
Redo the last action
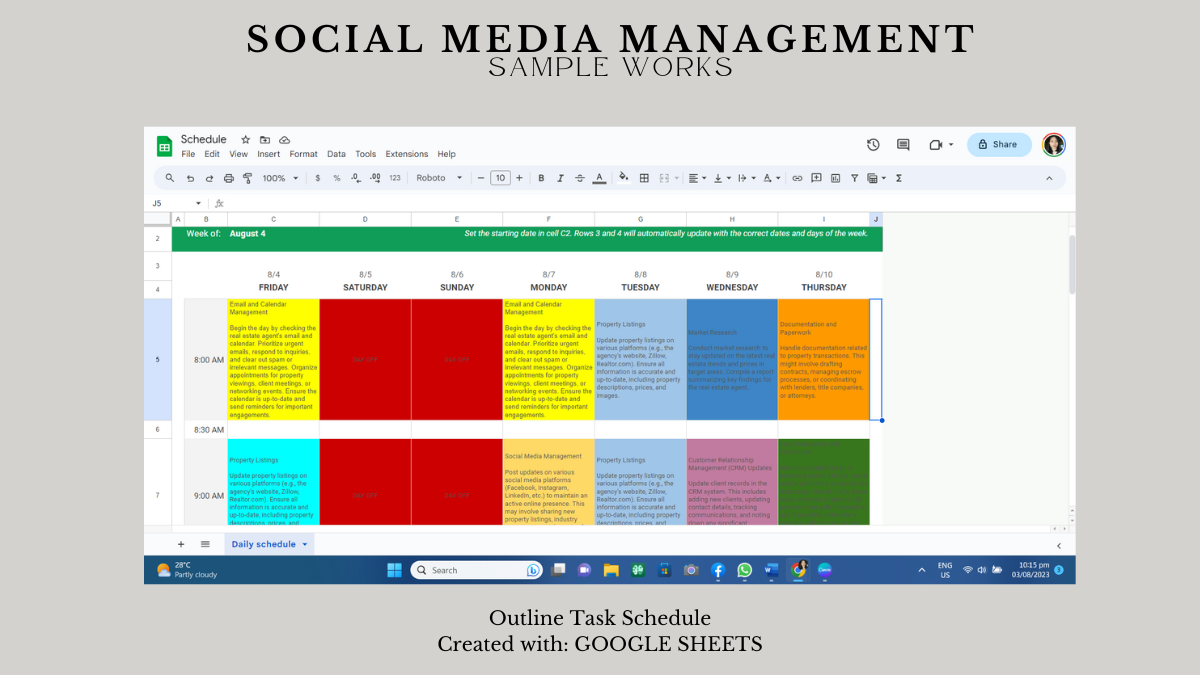(x=209, y=178)
